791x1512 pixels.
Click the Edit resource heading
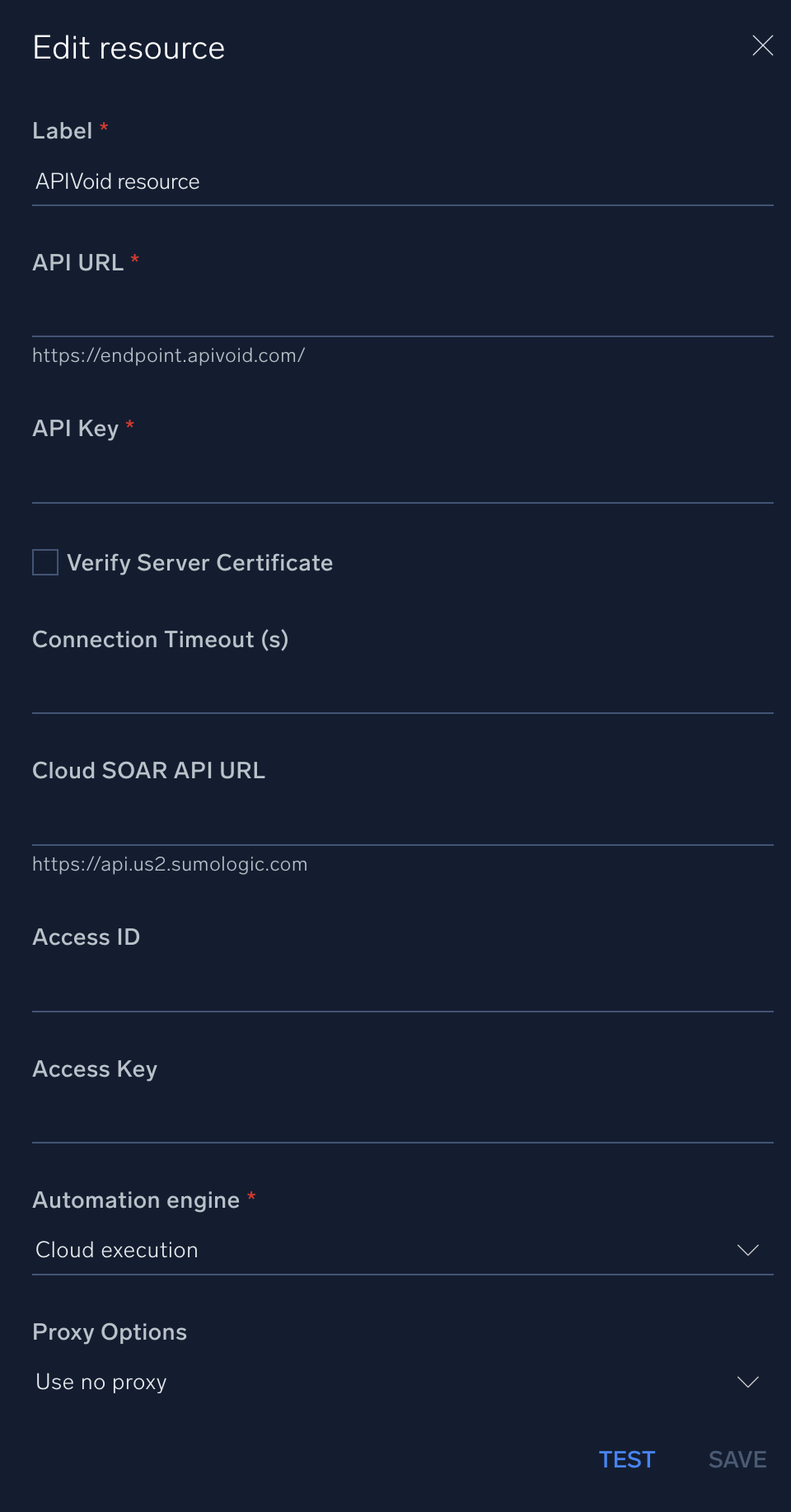(129, 49)
